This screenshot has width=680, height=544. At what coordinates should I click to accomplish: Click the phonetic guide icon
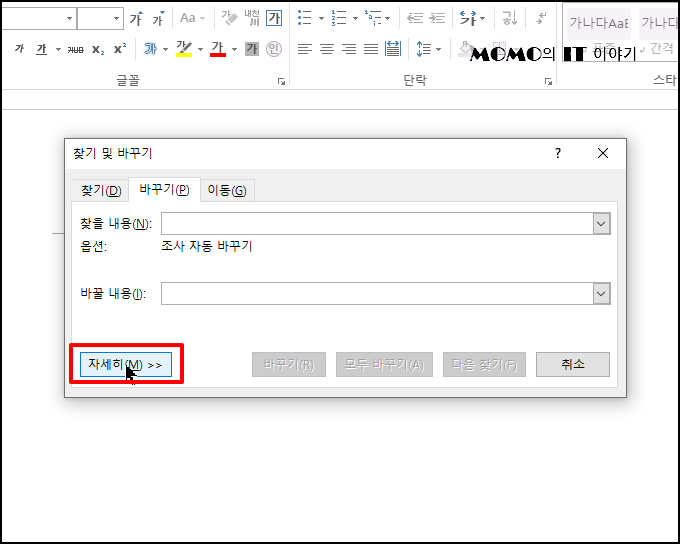[x=252, y=18]
